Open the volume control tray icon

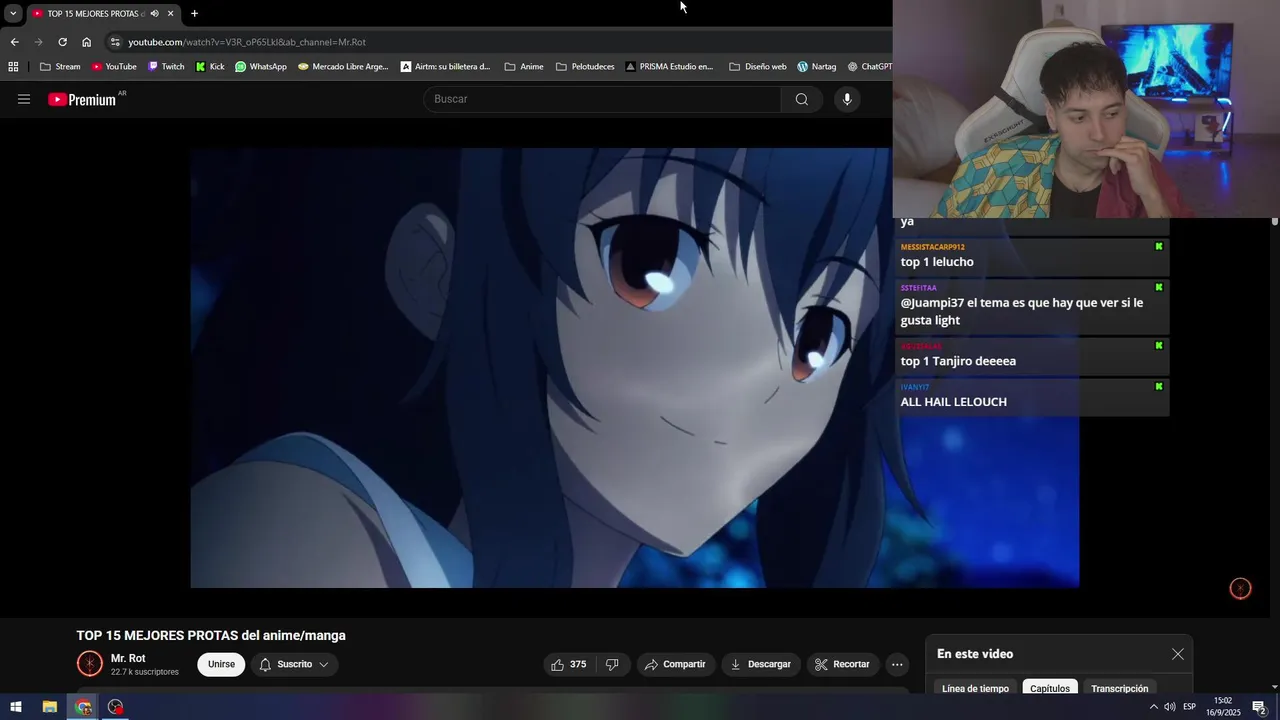(1170, 707)
